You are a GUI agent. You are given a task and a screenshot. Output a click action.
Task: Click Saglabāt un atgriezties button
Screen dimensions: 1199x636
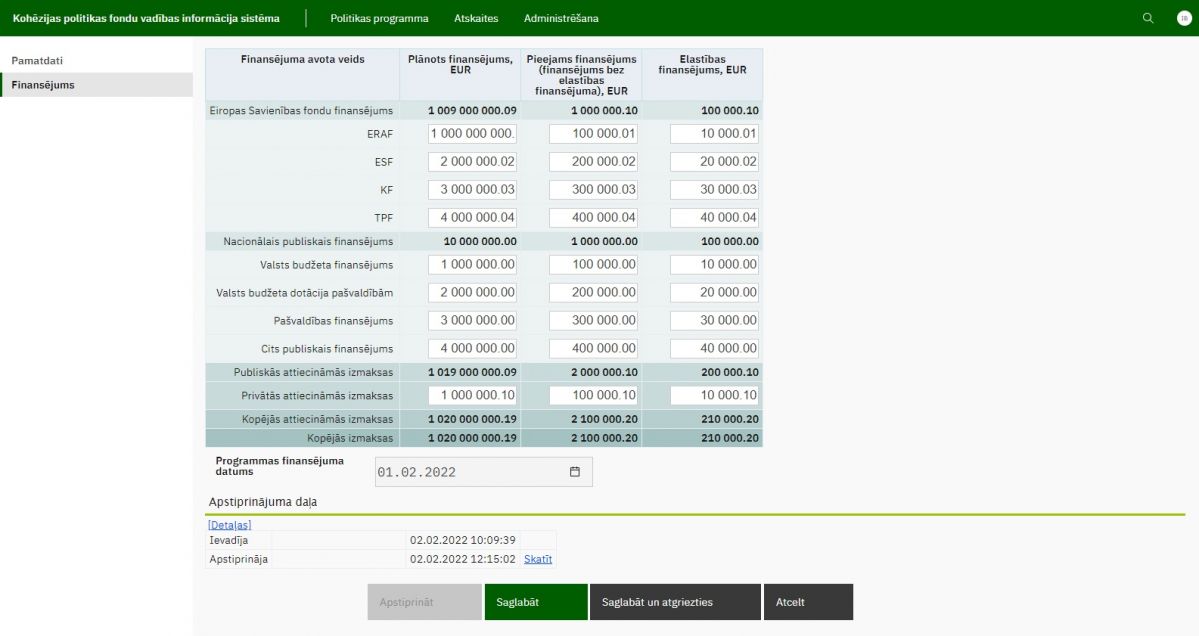[675, 602]
